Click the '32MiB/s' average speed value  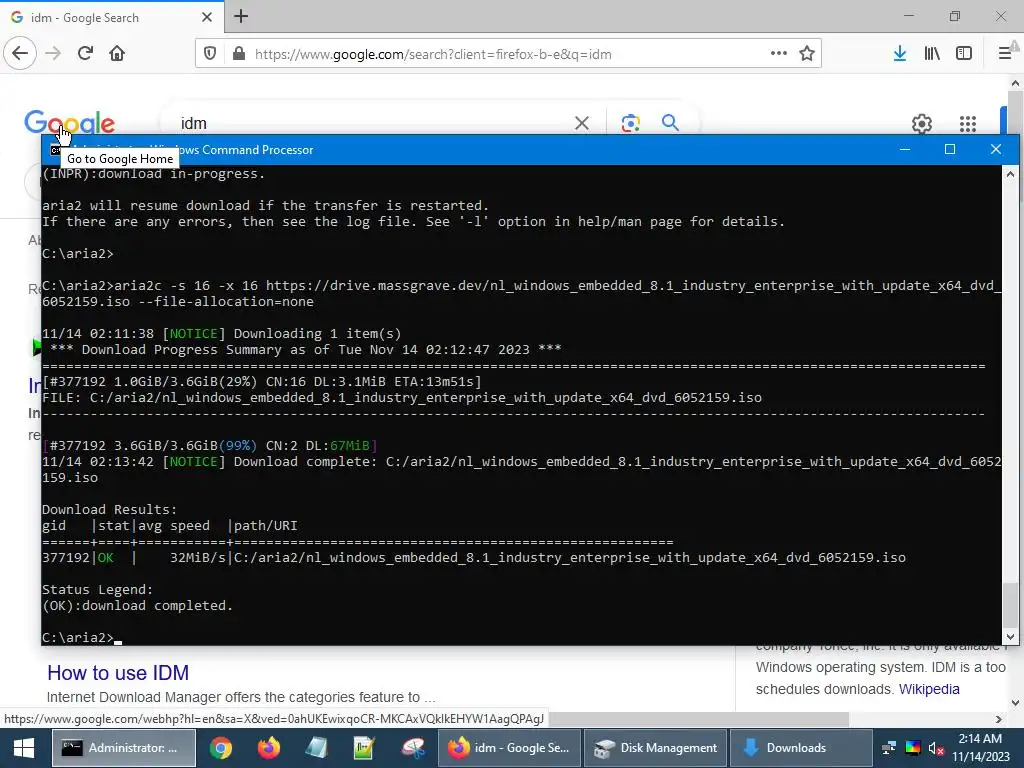coord(198,558)
